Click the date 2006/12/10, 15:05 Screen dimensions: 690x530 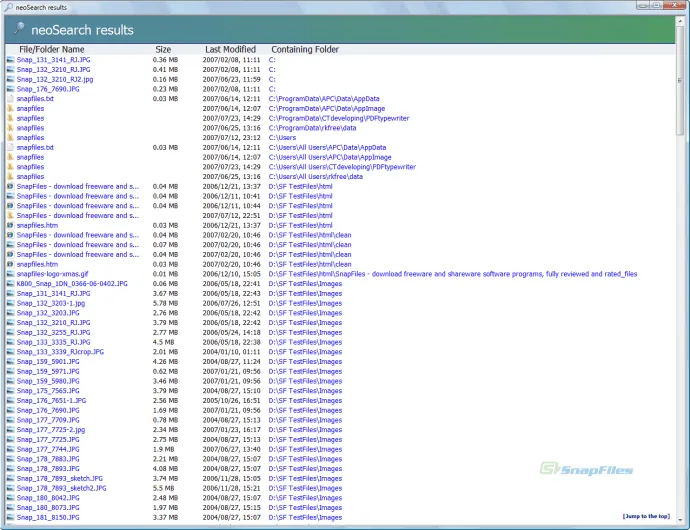pos(231,274)
